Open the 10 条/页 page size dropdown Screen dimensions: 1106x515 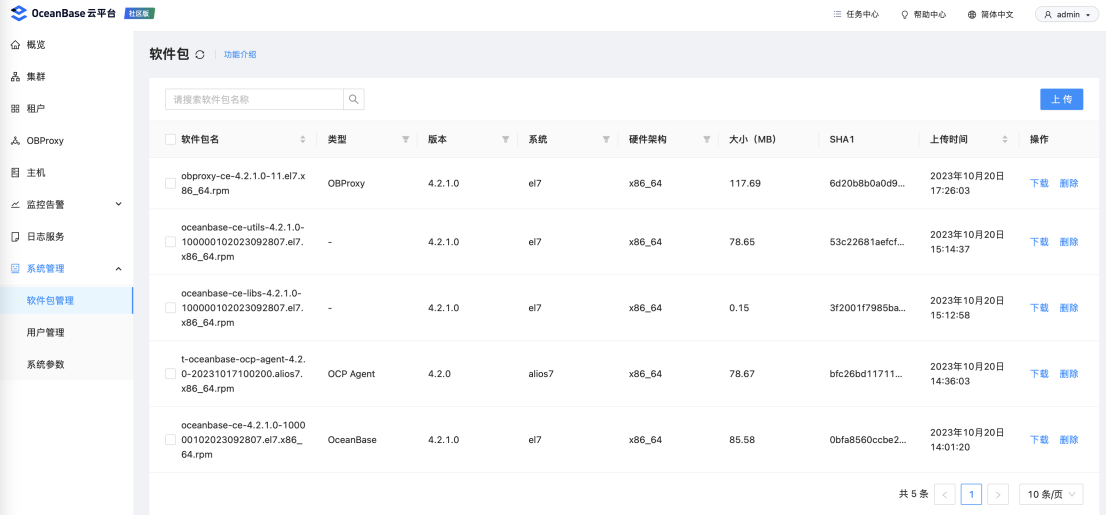tap(1051, 495)
